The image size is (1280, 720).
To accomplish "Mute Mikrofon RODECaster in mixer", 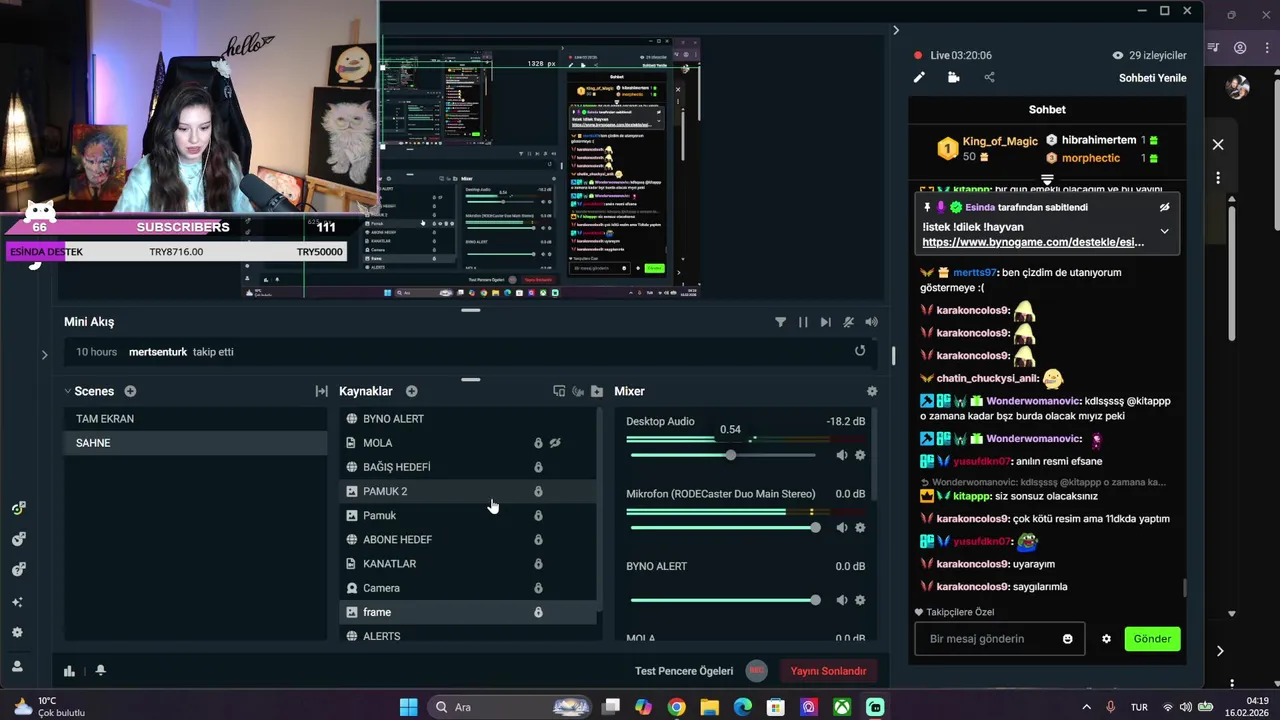I will click(841, 527).
